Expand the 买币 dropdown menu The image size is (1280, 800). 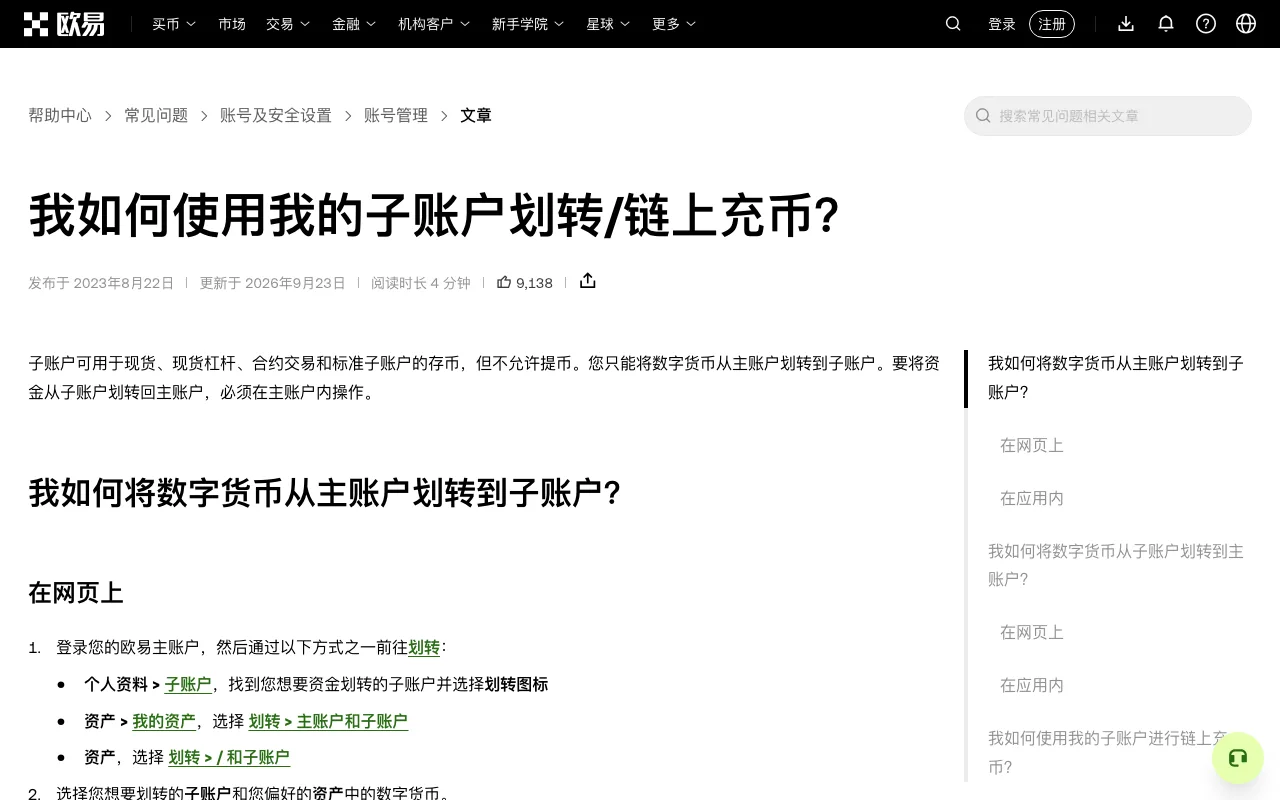[x=174, y=24]
